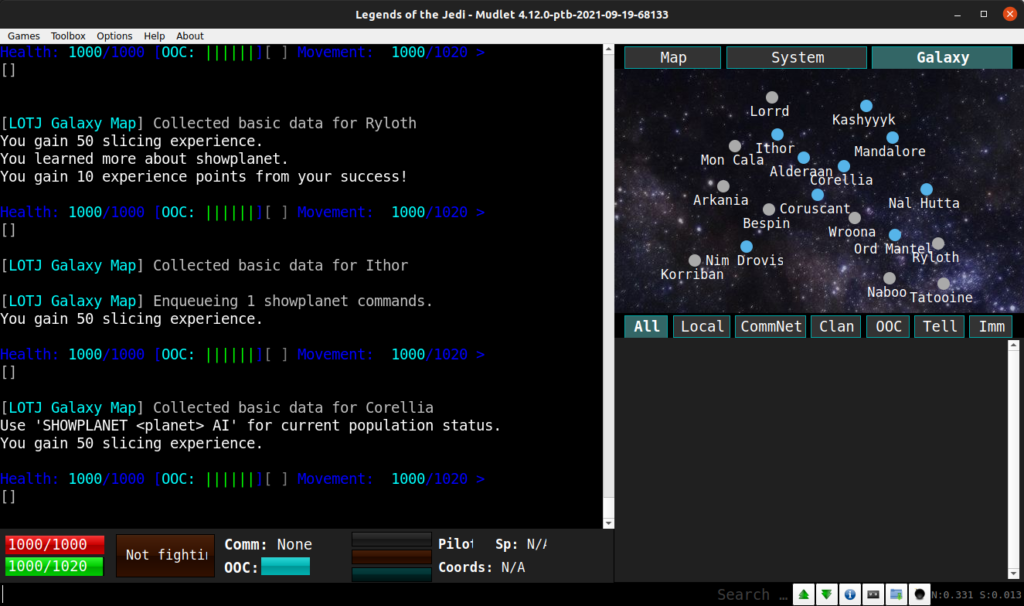Viewport: 1024px width, 606px height.
Task: Show the Tell chat tab
Action: pos(939,327)
